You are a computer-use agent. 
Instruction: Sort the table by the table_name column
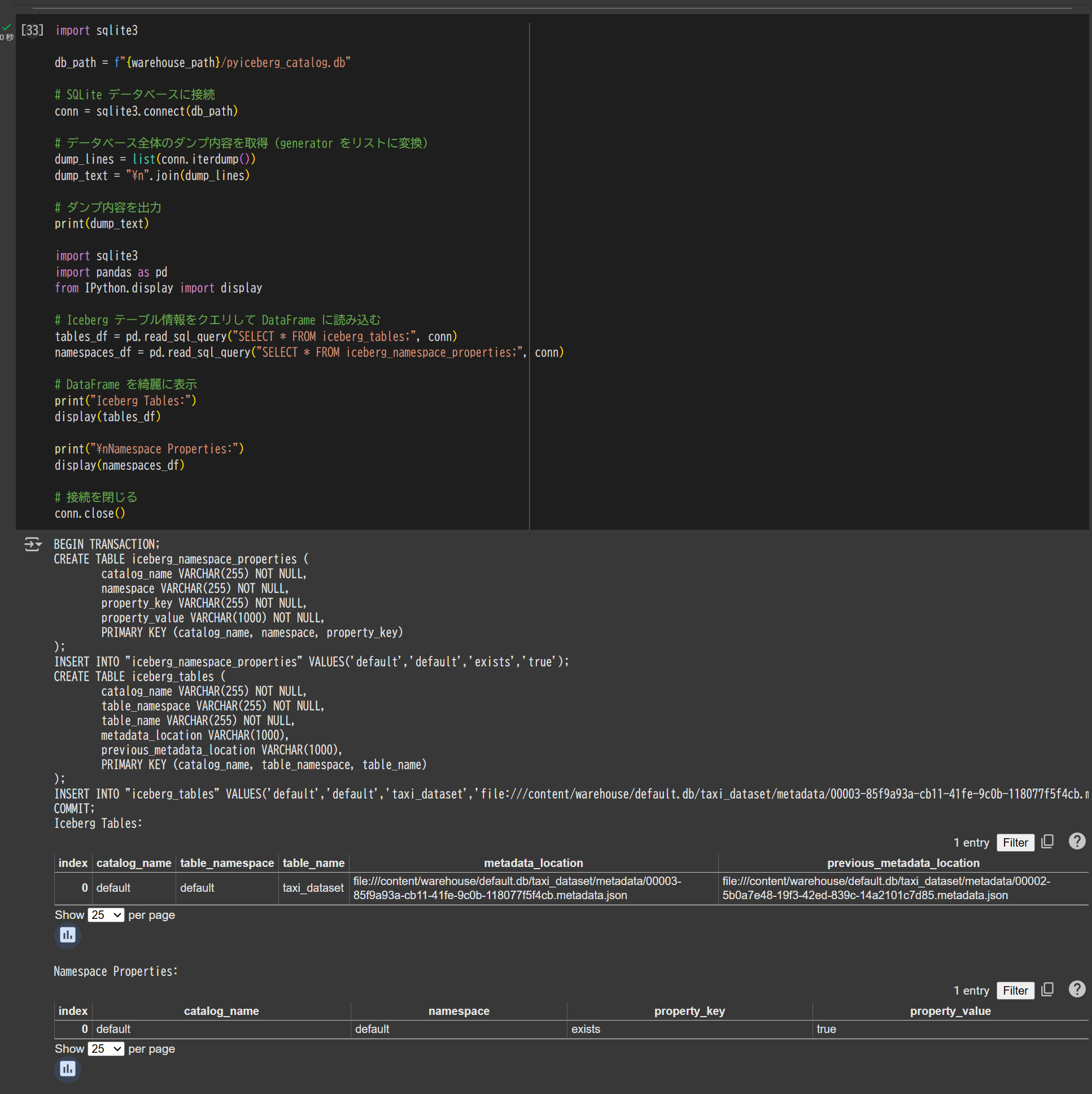pos(313,863)
